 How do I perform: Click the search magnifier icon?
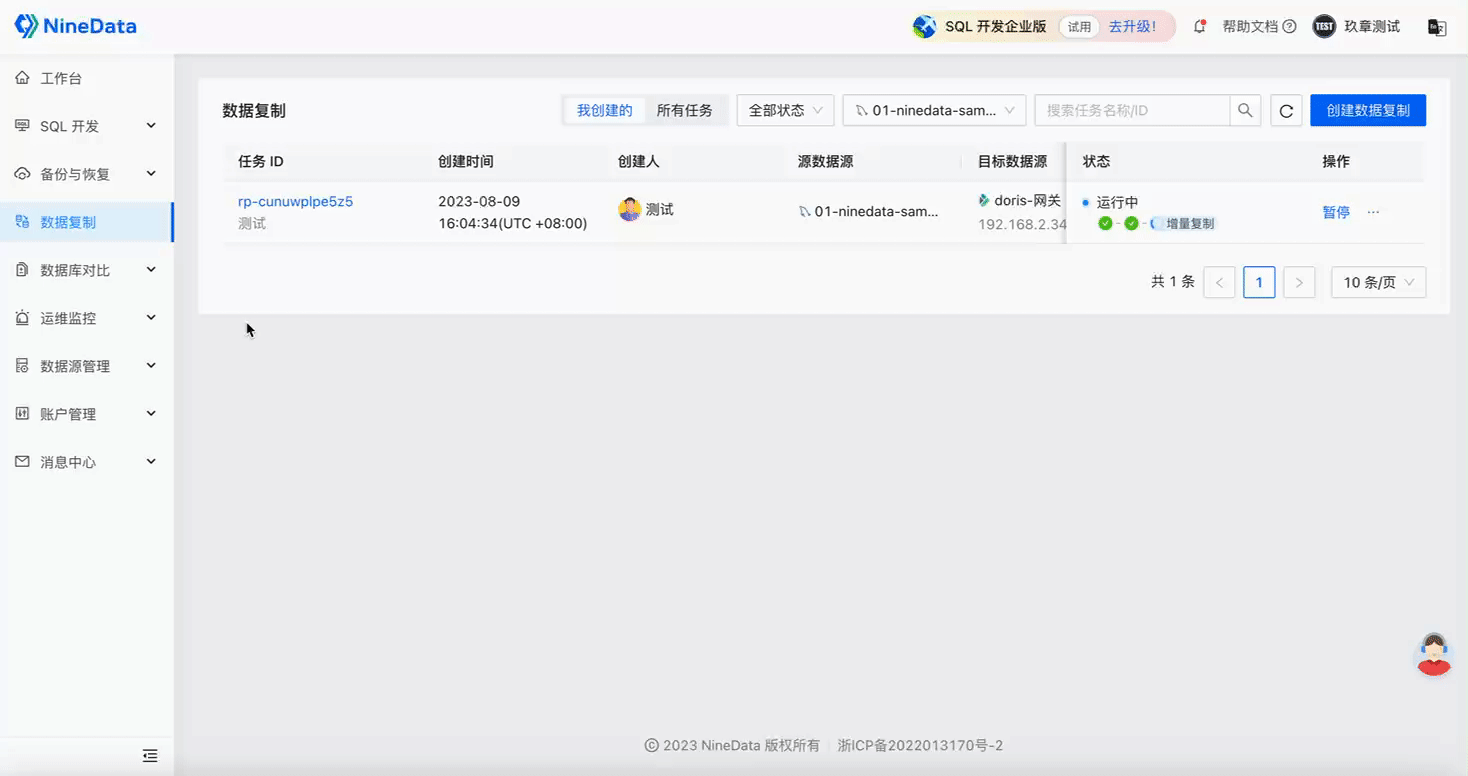1245,110
